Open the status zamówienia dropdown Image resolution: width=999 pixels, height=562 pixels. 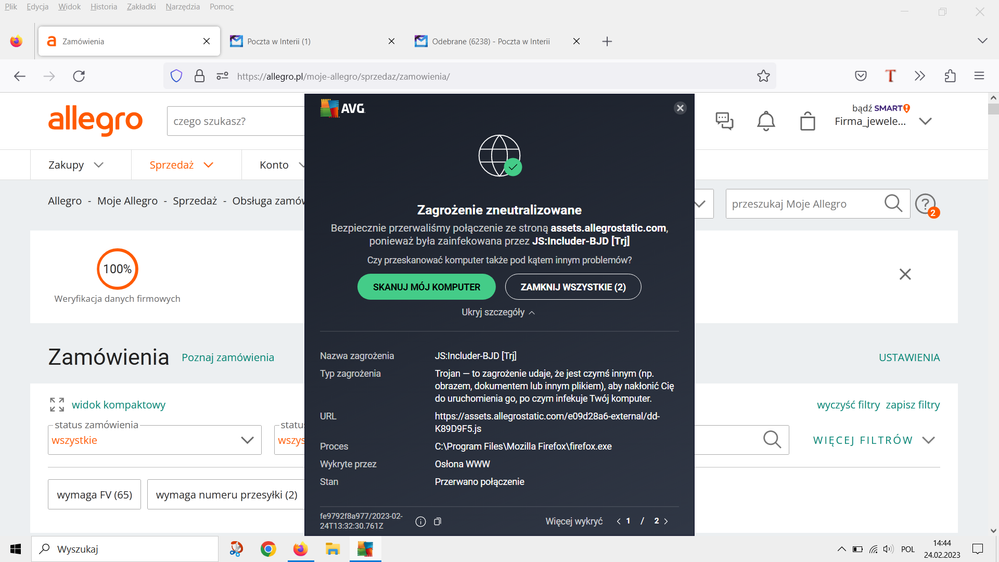coord(155,440)
